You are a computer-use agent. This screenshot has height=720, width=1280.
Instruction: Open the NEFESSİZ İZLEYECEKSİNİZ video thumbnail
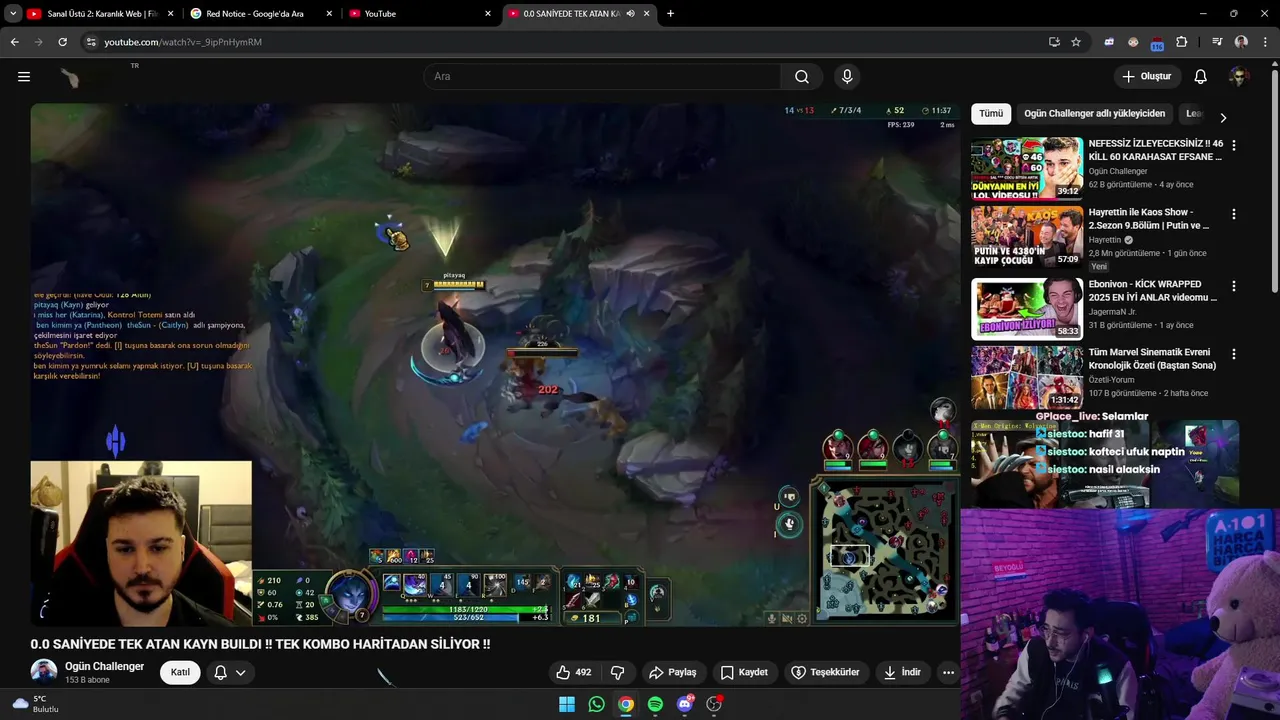click(1027, 168)
